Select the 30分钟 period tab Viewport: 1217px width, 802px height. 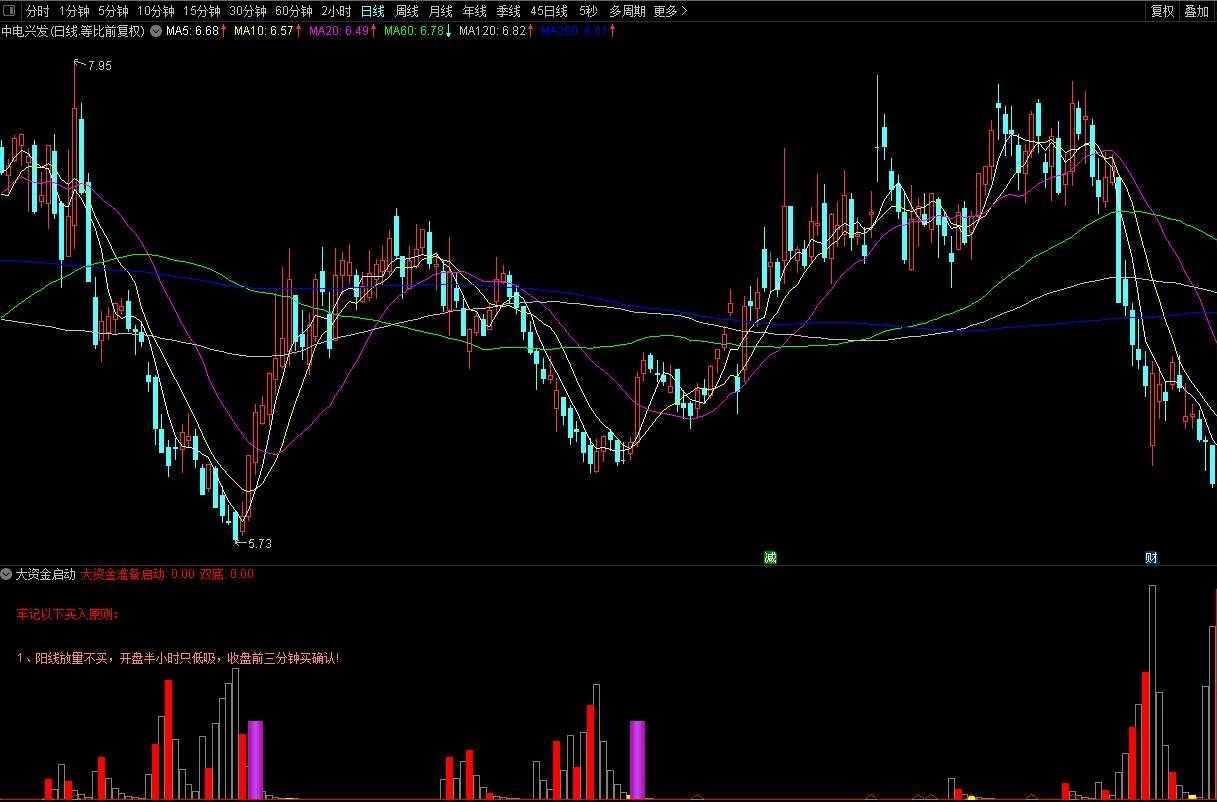[248, 12]
